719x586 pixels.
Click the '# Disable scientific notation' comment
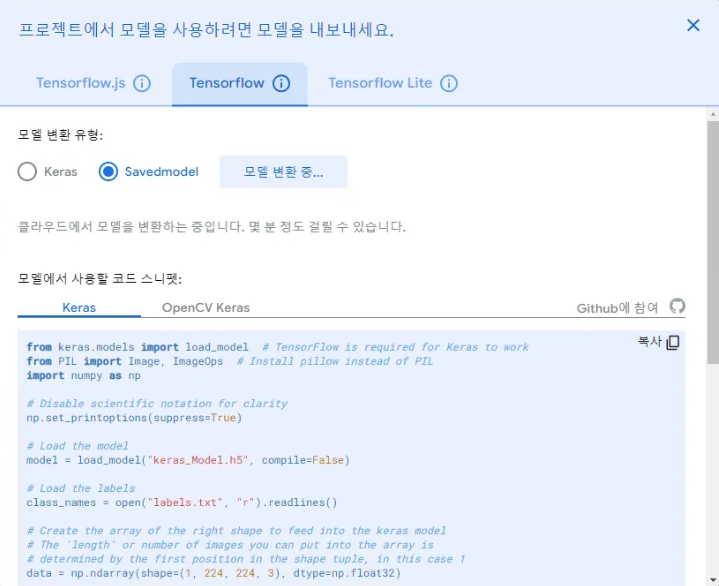click(157, 404)
